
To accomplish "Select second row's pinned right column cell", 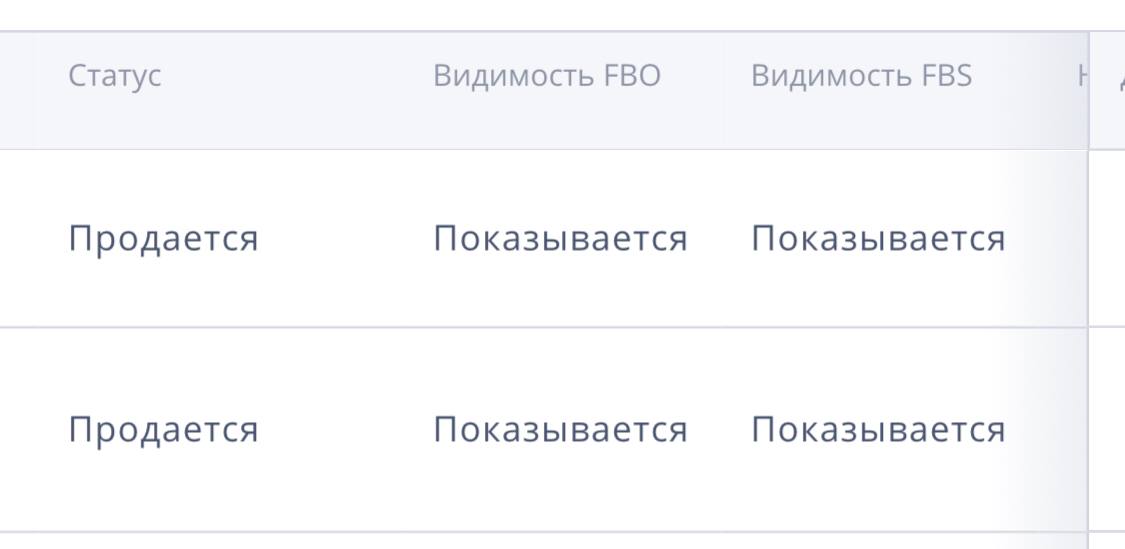I will pos(1108,429).
